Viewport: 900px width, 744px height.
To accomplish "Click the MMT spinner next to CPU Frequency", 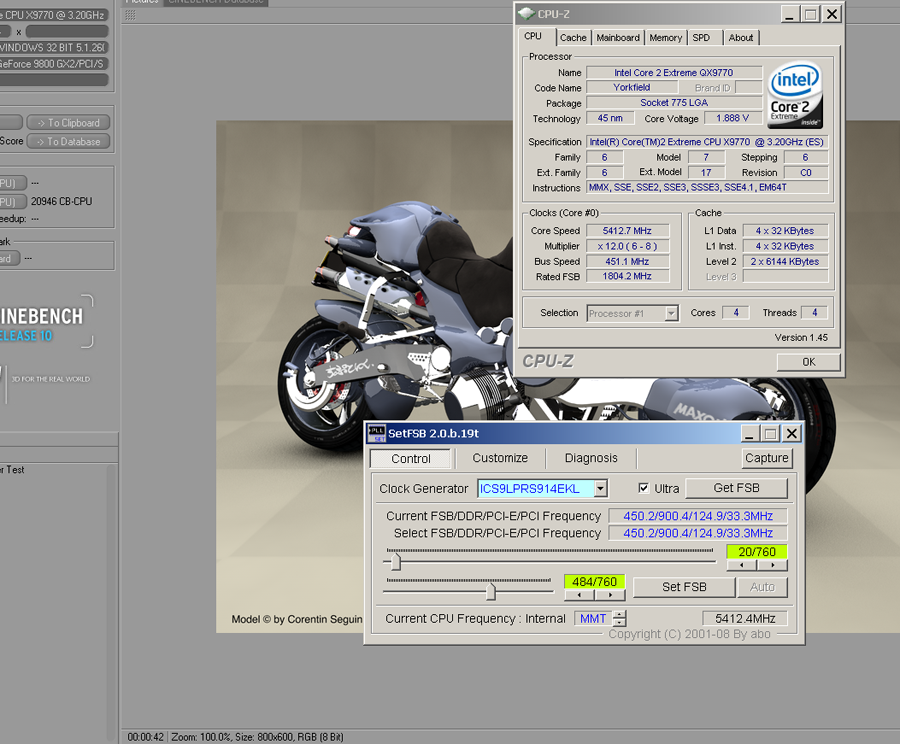I will click(619, 618).
